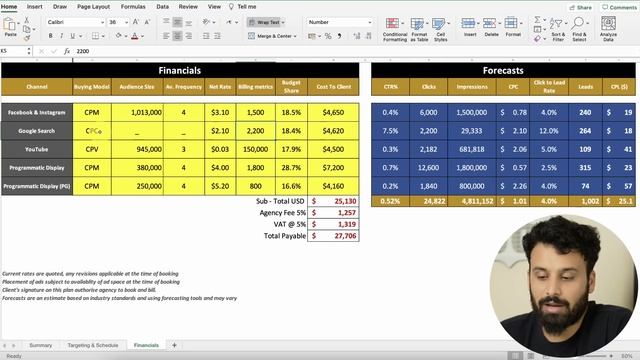Expand the font color dropdown arrow

(x=142, y=36)
